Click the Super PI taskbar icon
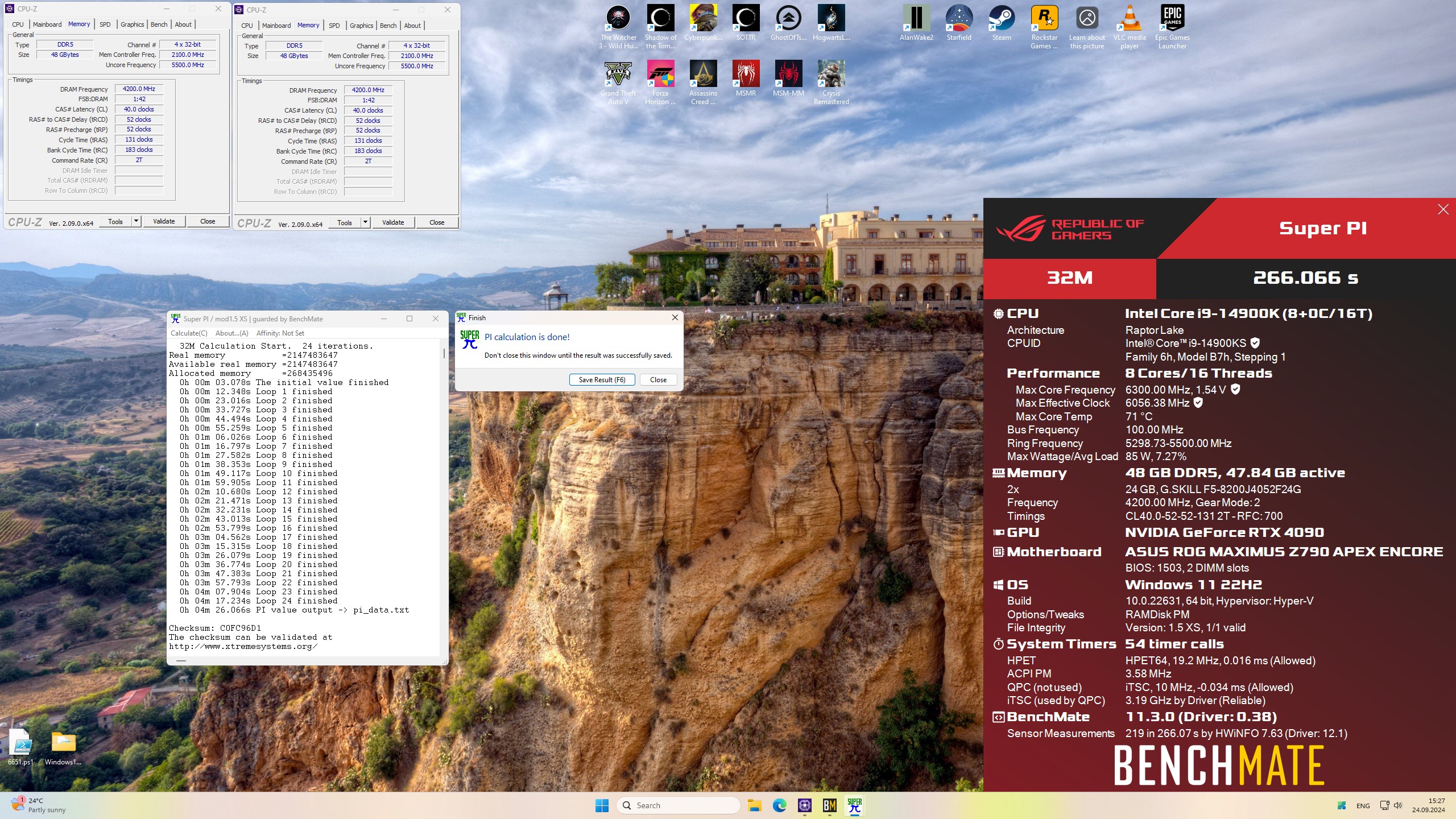The height and width of the screenshot is (819, 1456). 854,805
